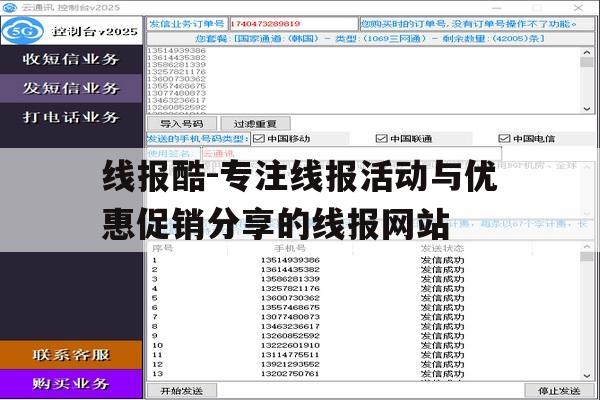Click the order number hint text box
Screen dimensions: 600x400
click(477, 24)
